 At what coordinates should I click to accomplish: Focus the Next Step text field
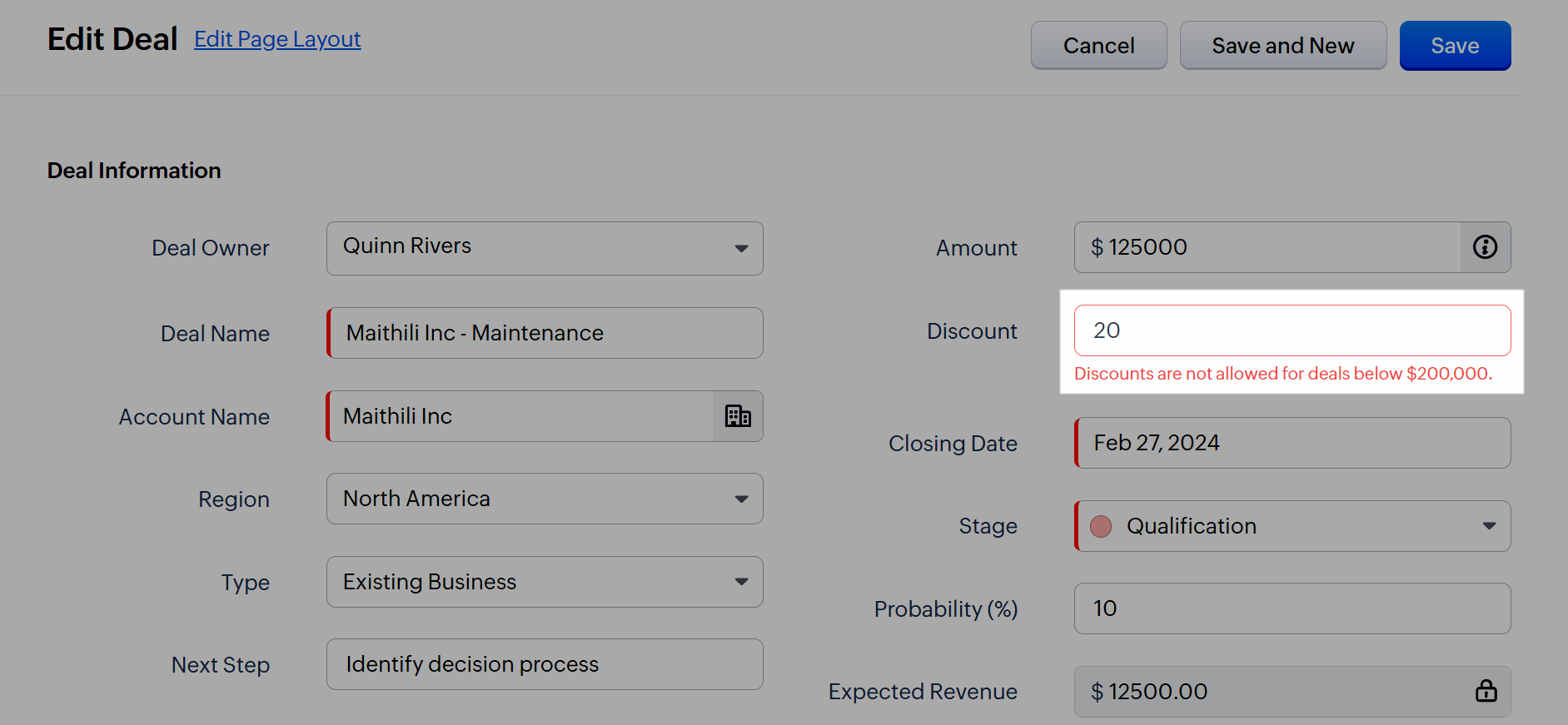pos(545,664)
